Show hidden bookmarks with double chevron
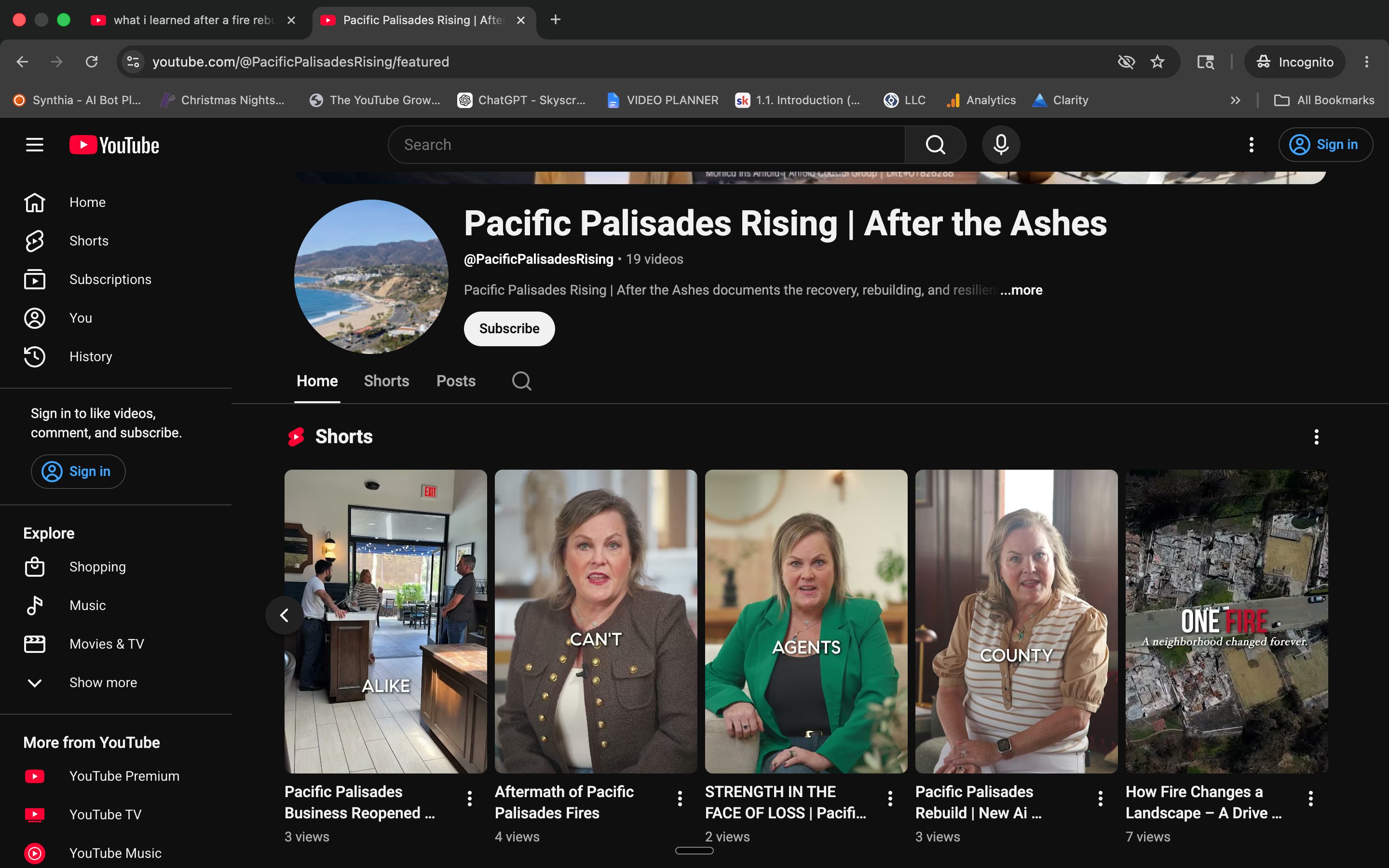 tap(1235, 100)
